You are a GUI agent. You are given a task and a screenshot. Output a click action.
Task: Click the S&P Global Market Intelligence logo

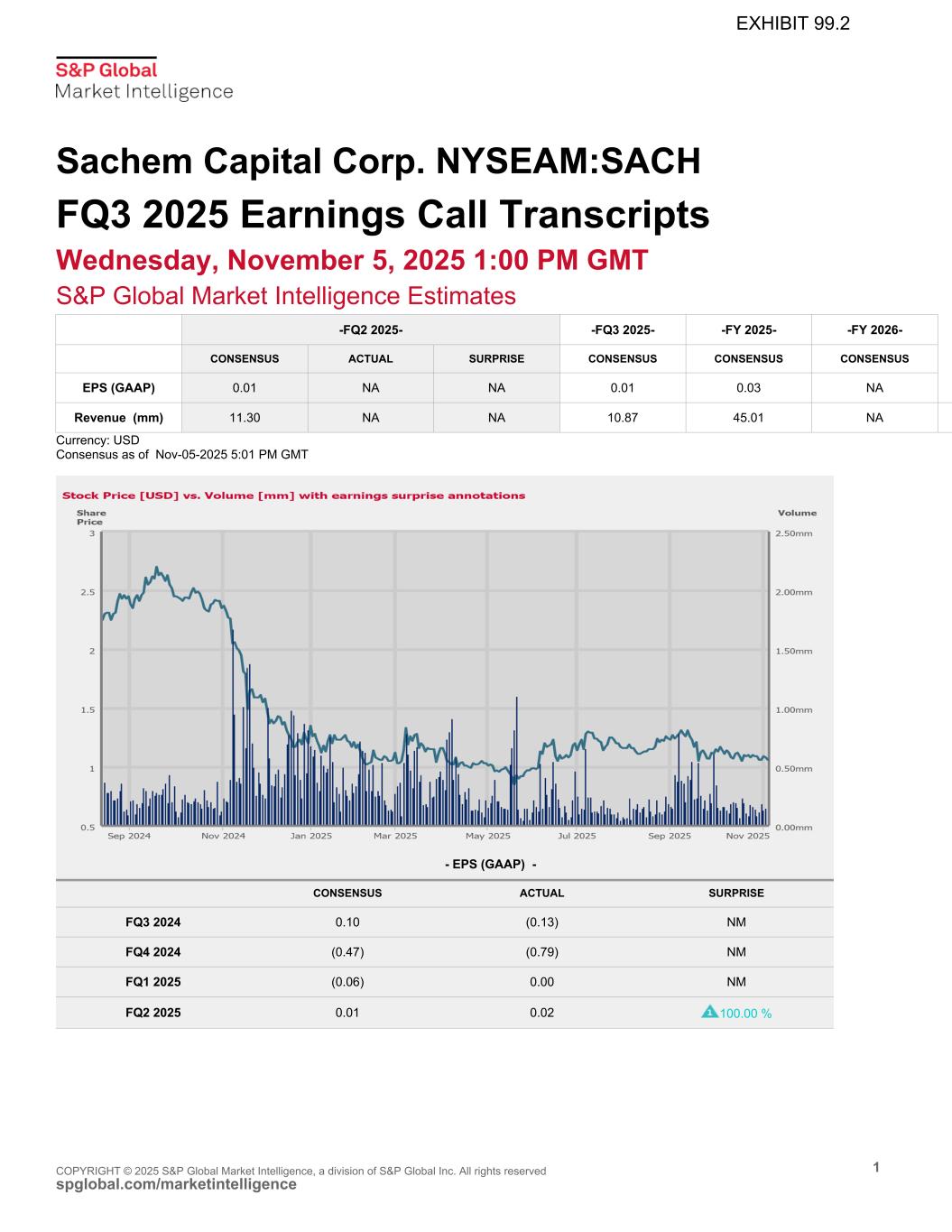click(x=143, y=79)
